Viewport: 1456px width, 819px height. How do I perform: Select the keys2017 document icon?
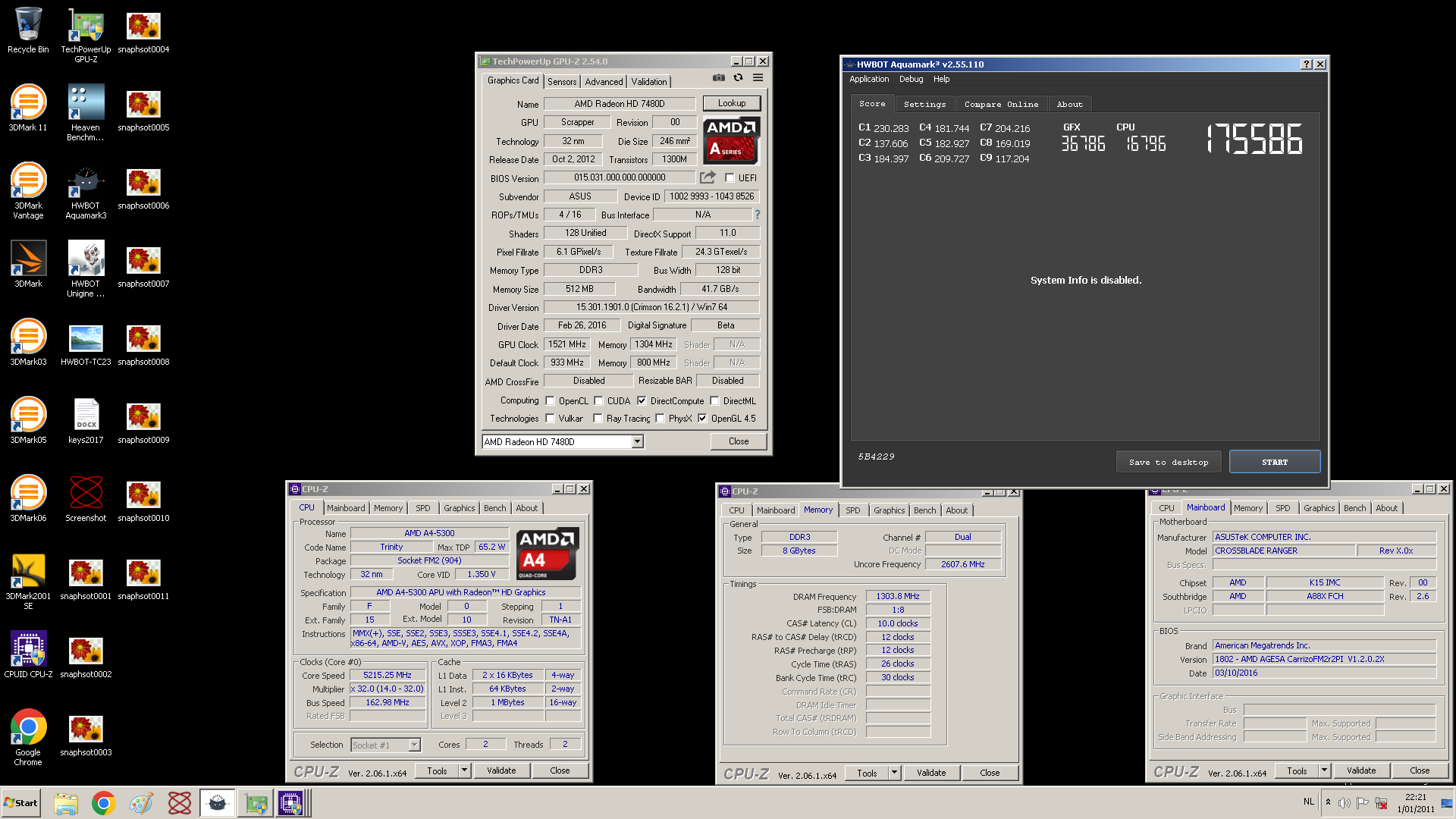coord(86,421)
